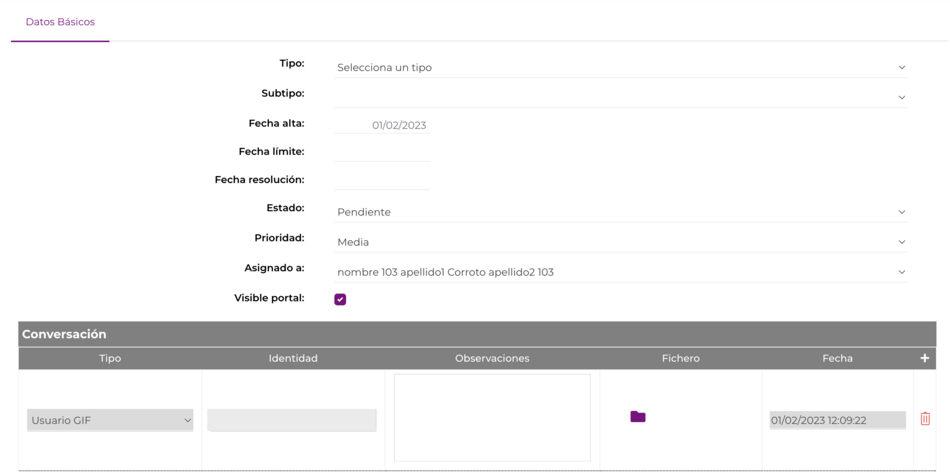Switch to the Datos Básicos tab

[x=60, y=22]
